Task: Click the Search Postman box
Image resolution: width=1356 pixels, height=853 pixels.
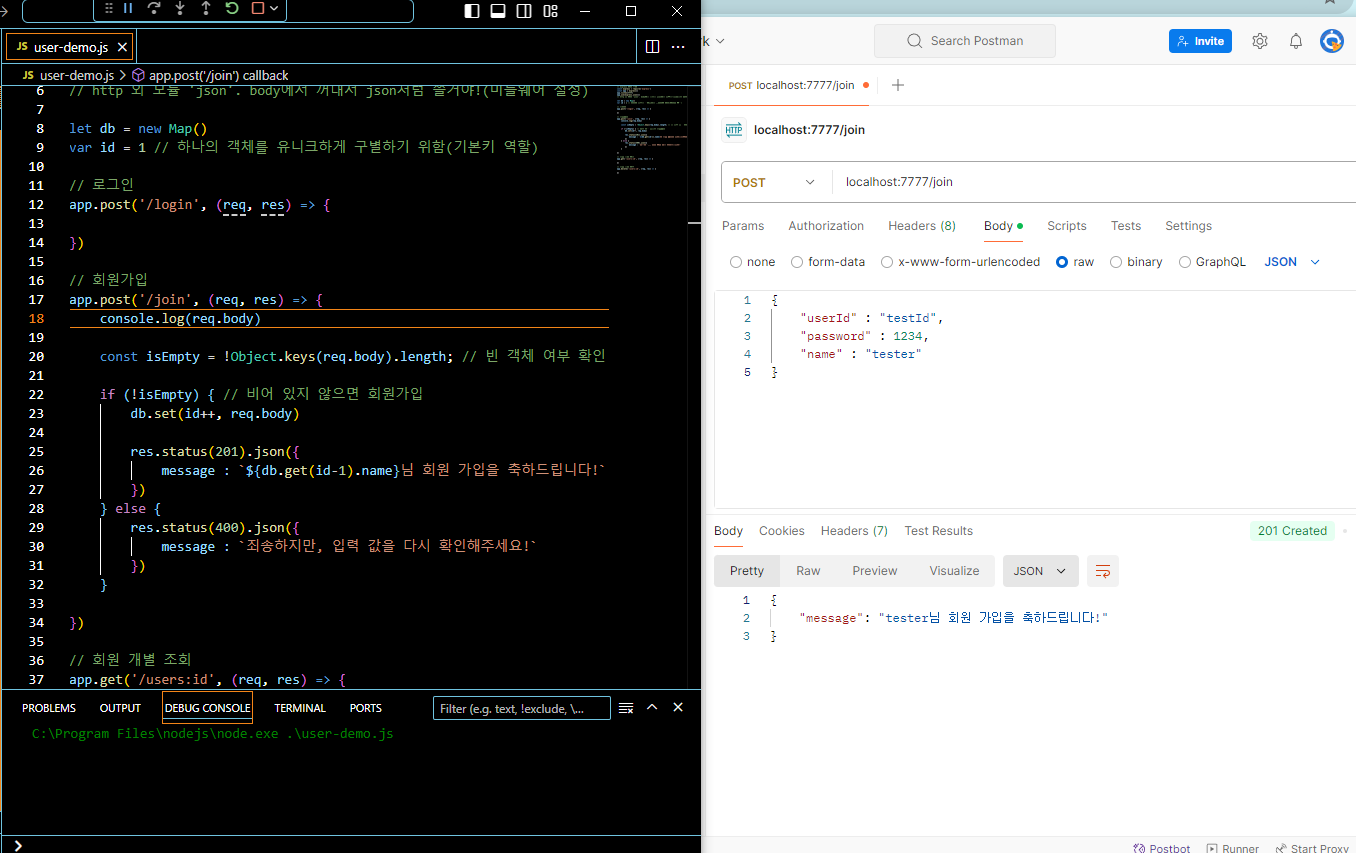Action: tap(964, 41)
